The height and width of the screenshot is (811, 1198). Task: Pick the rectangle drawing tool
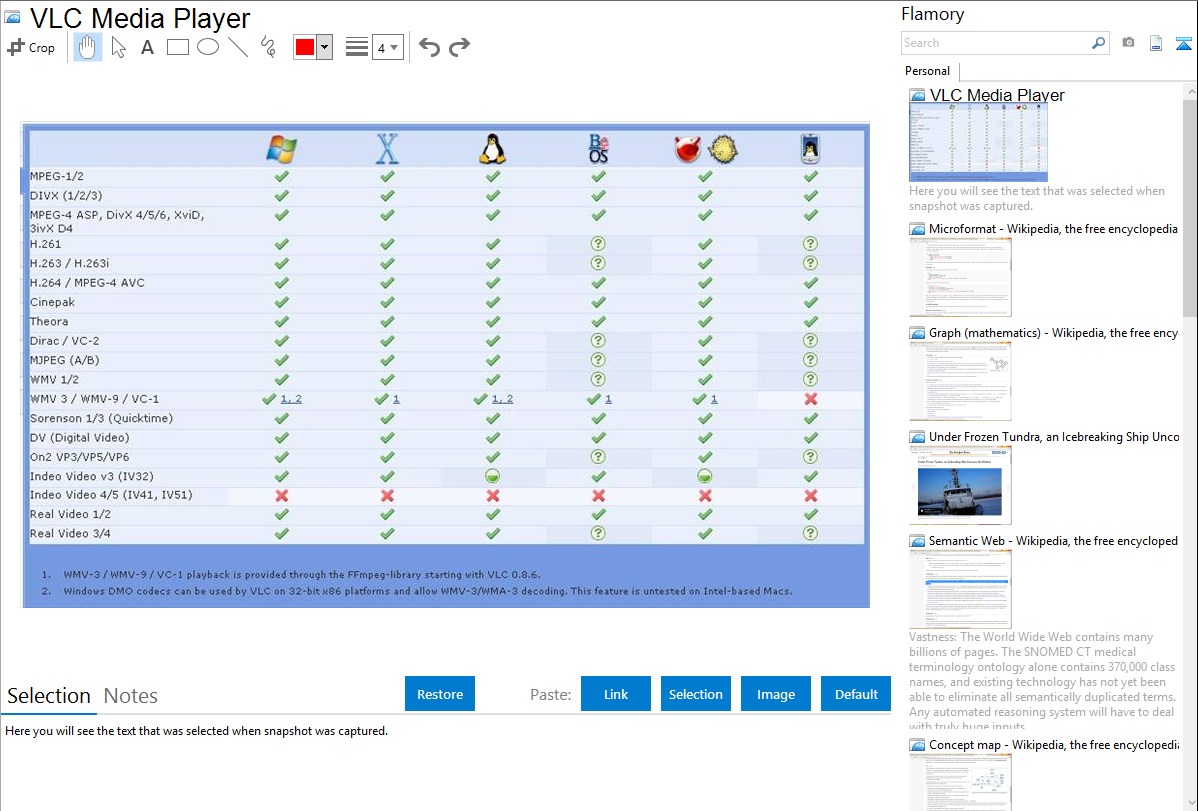click(177, 47)
